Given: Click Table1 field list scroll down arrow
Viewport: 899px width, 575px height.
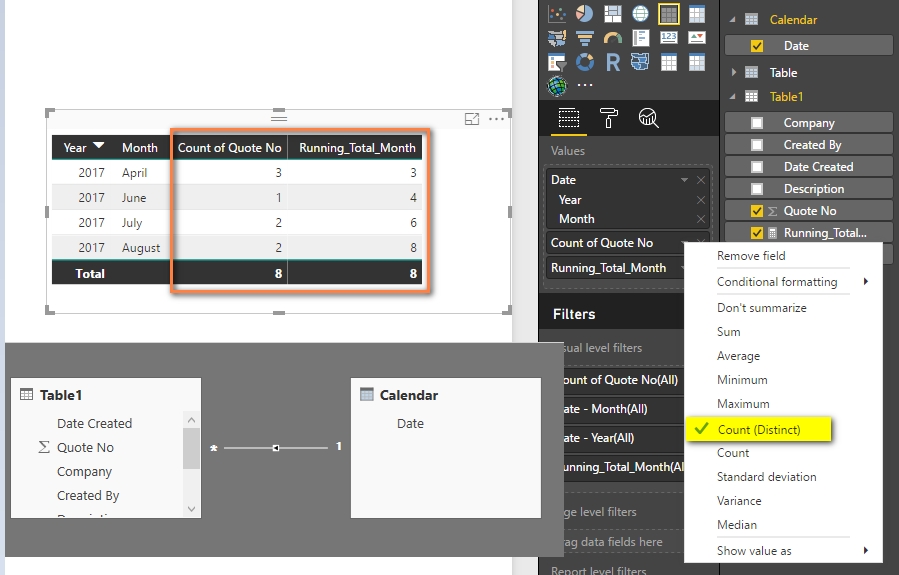Looking at the screenshot, I should (191, 508).
